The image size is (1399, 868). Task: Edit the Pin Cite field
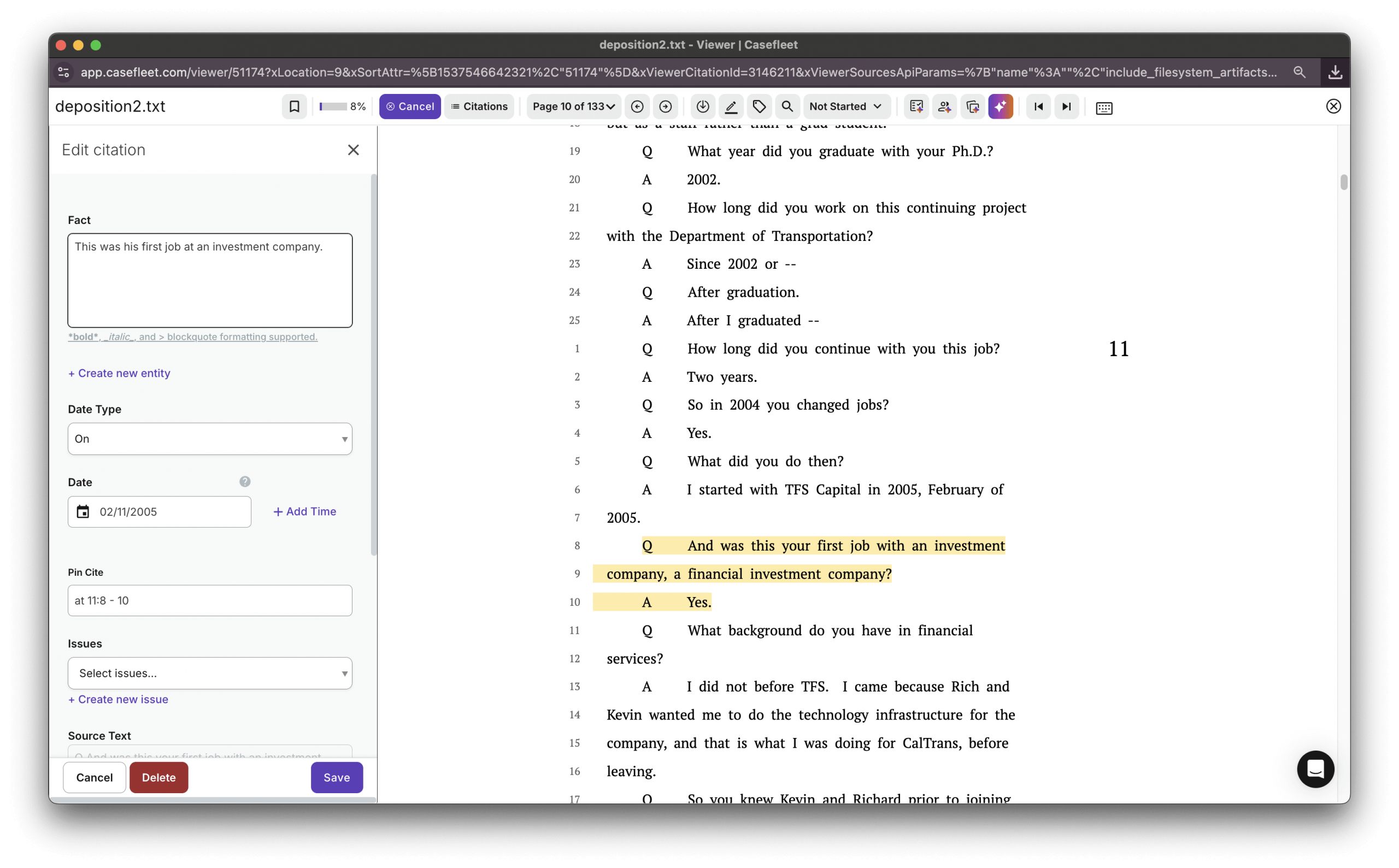point(210,600)
